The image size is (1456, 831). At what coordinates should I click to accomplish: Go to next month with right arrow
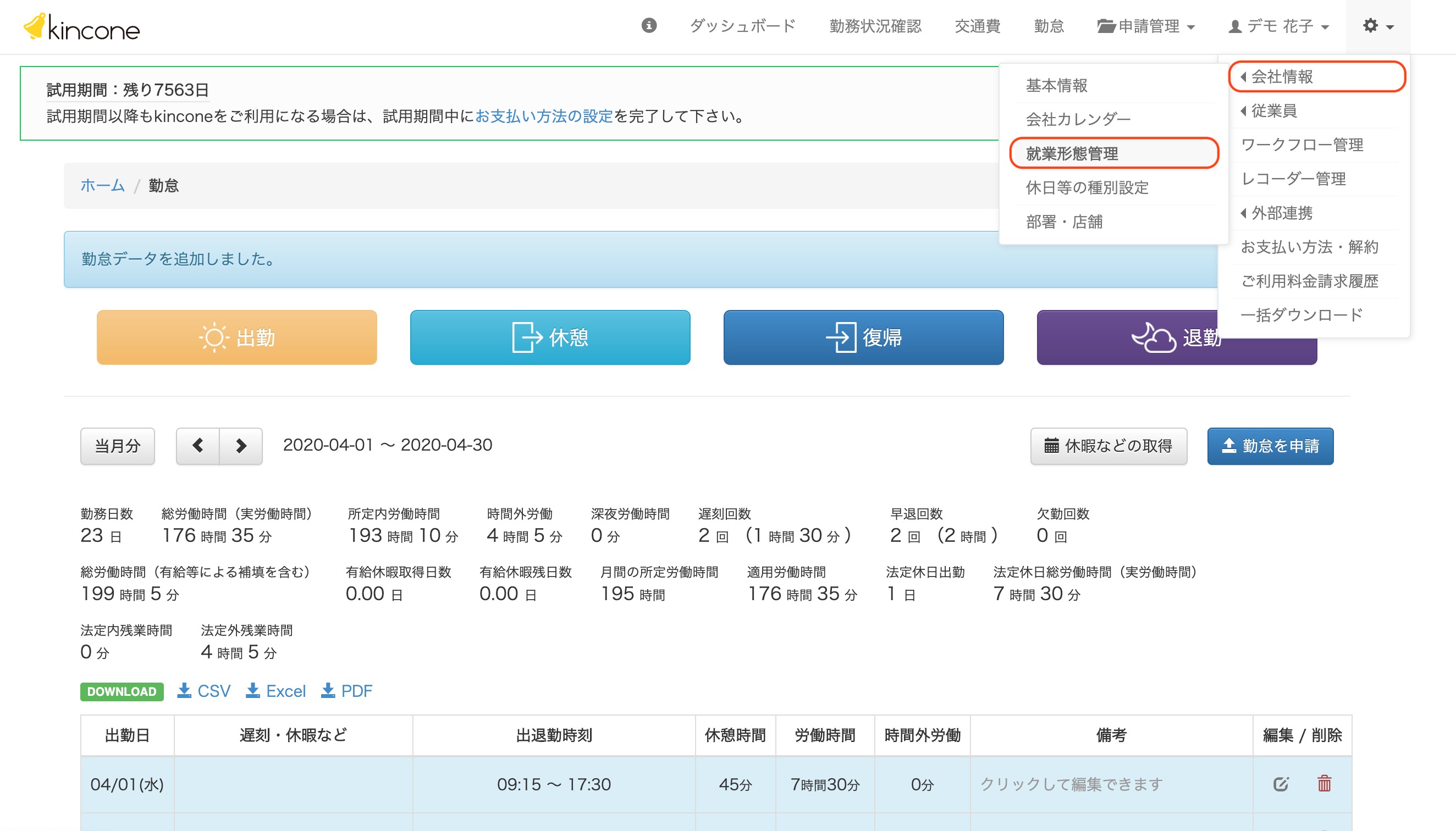point(241,446)
